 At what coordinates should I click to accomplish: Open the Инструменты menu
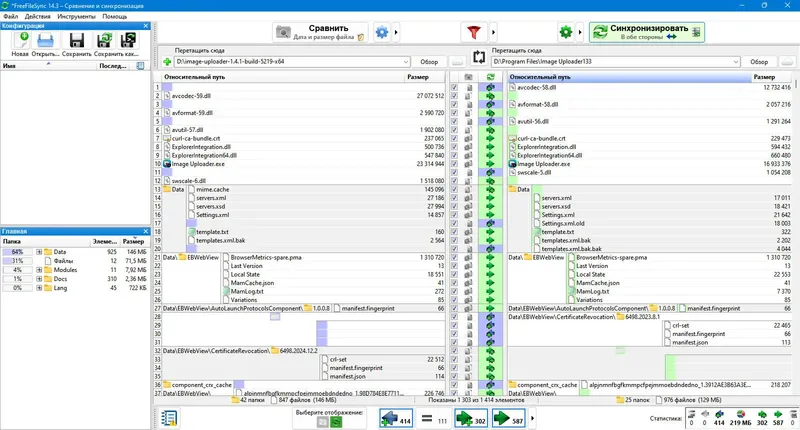(x=76, y=16)
